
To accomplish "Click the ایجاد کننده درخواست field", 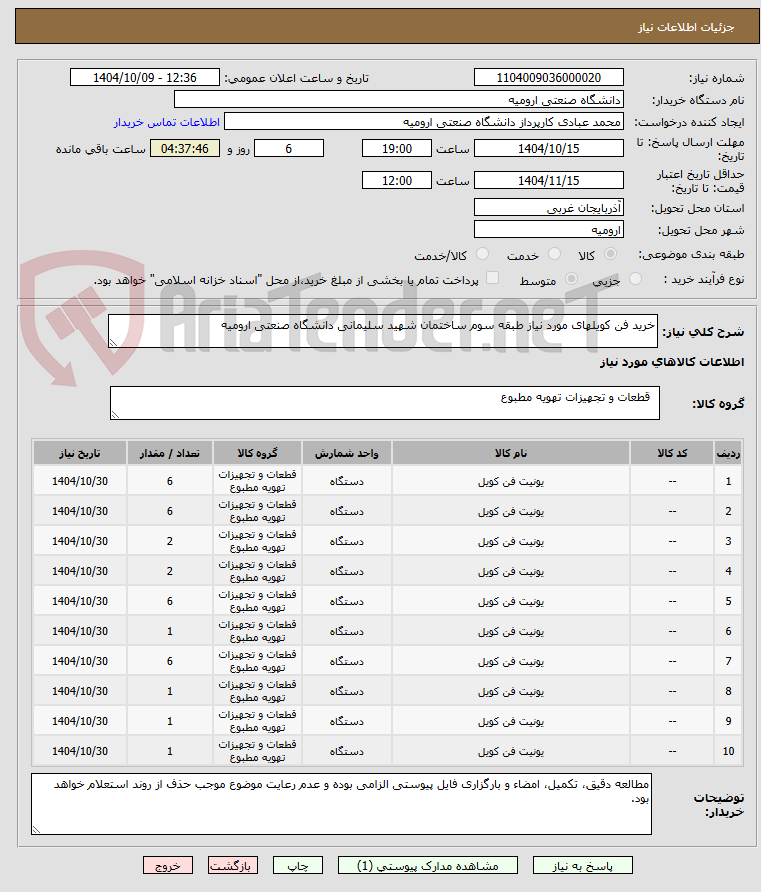I will click(424, 122).
